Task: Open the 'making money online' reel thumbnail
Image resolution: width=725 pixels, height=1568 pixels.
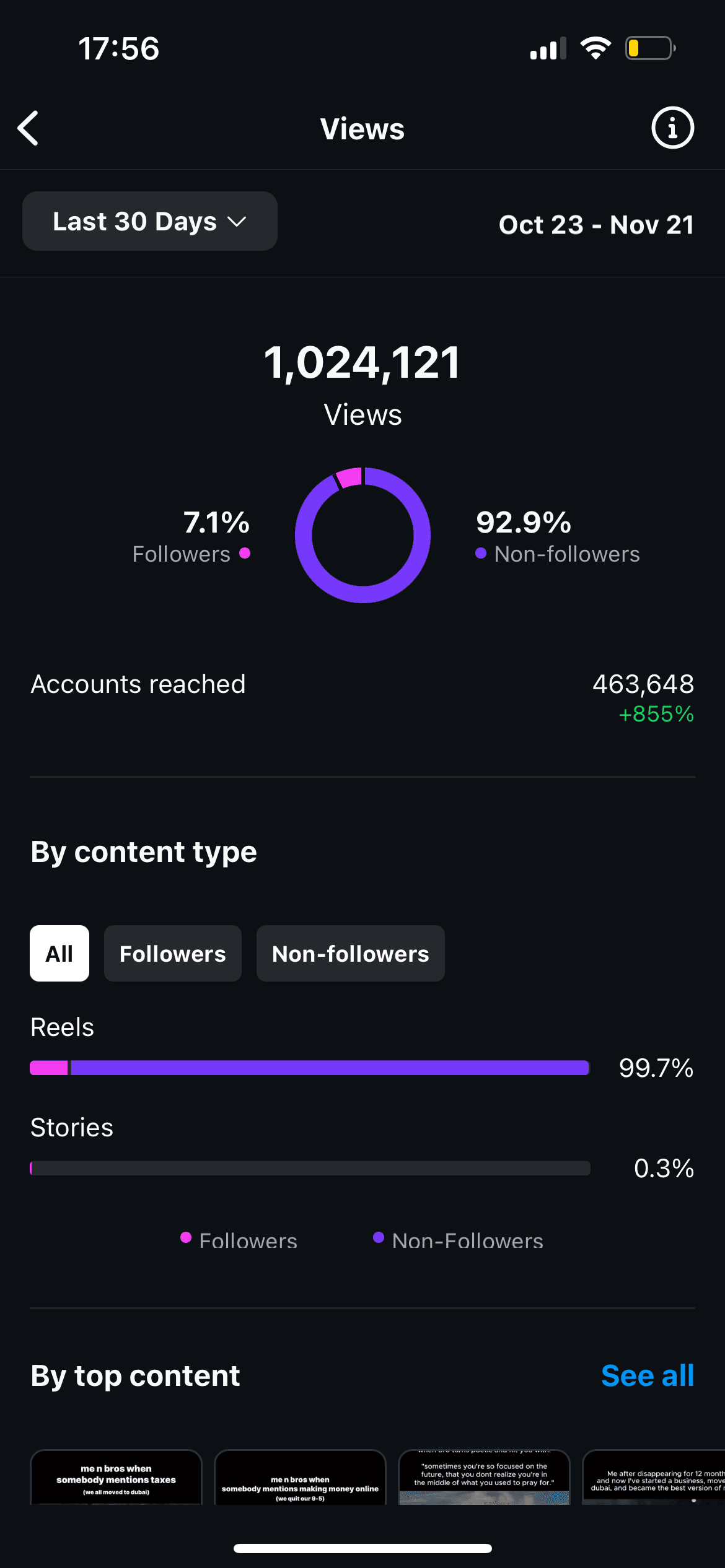Action: click(x=300, y=1477)
